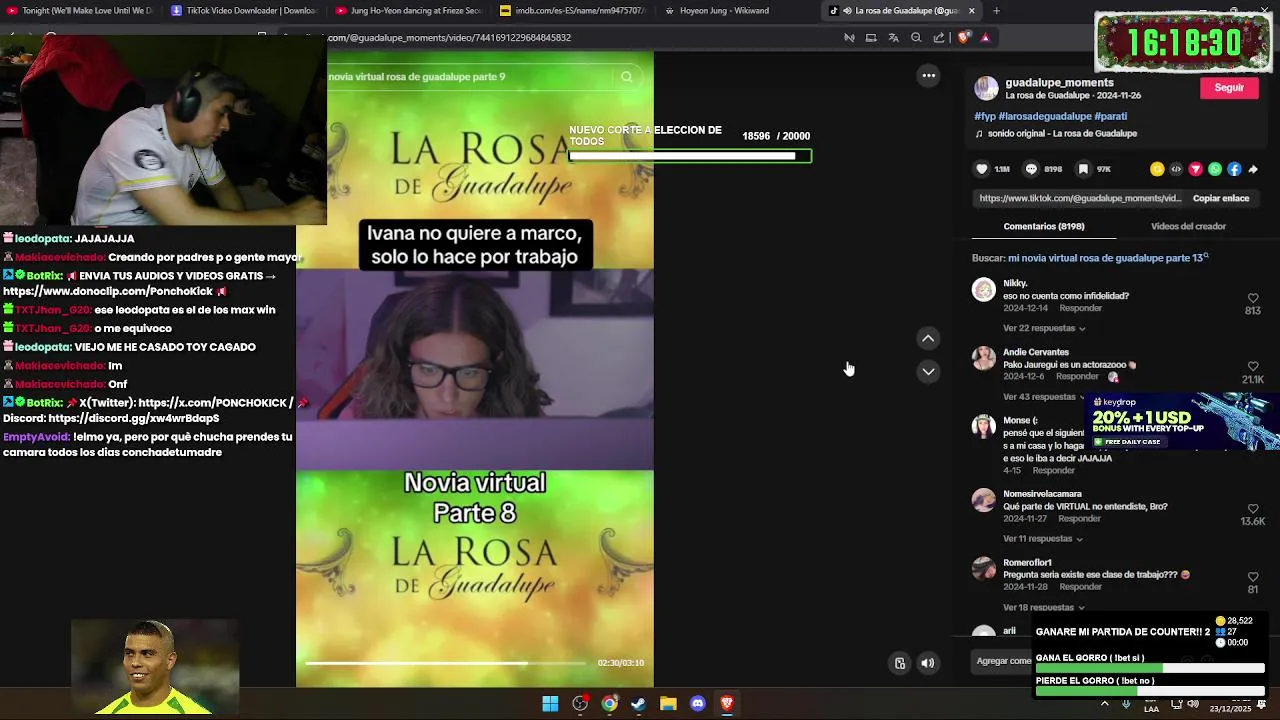Open Discord from the taskbar
1280x720 pixels.
pyautogui.click(x=697, y=704)
